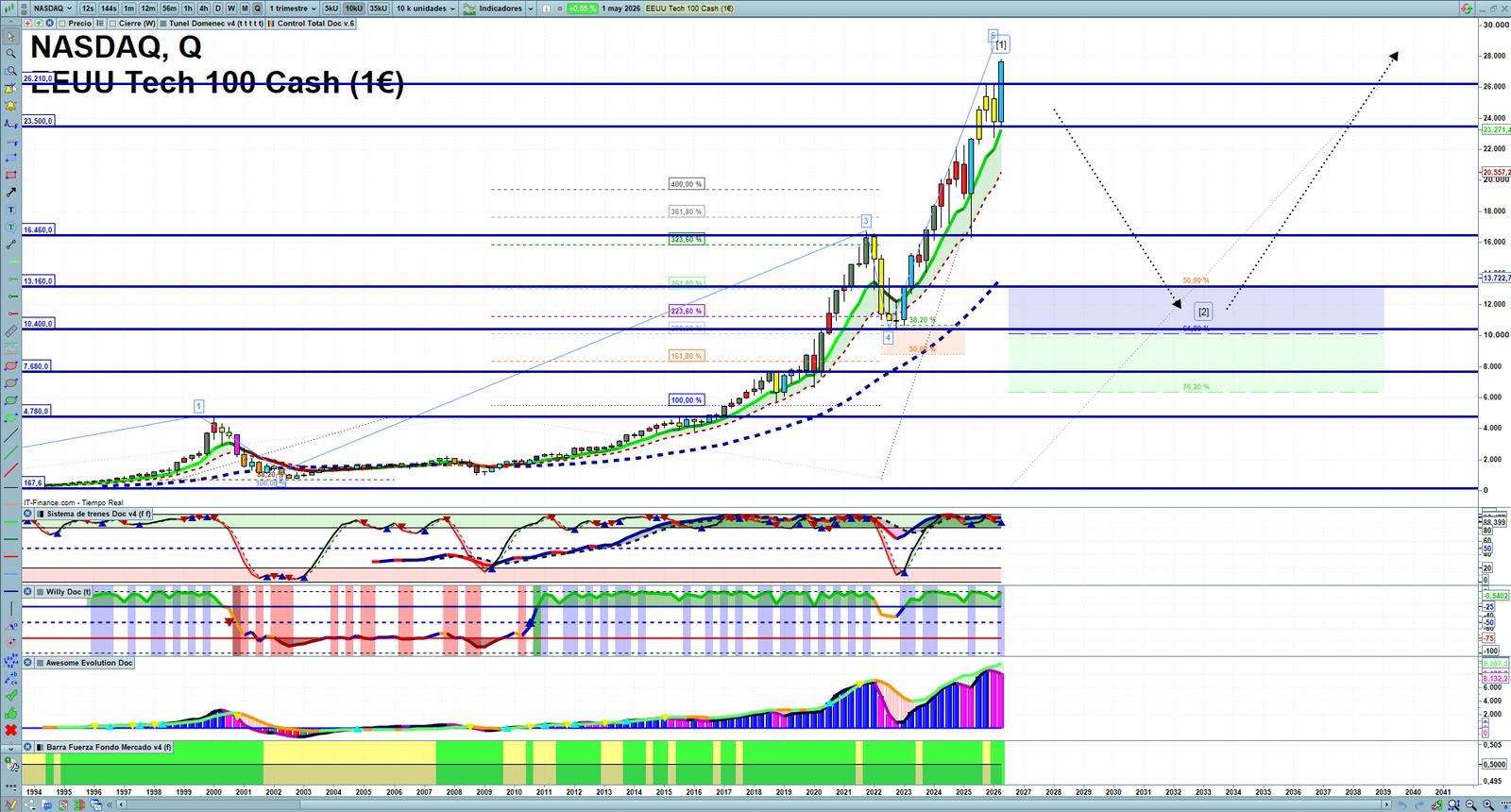The width and height of the screenshot is (1511, 812).
Task: Click the +0,55 % change badge
Action: coord(583,8)
